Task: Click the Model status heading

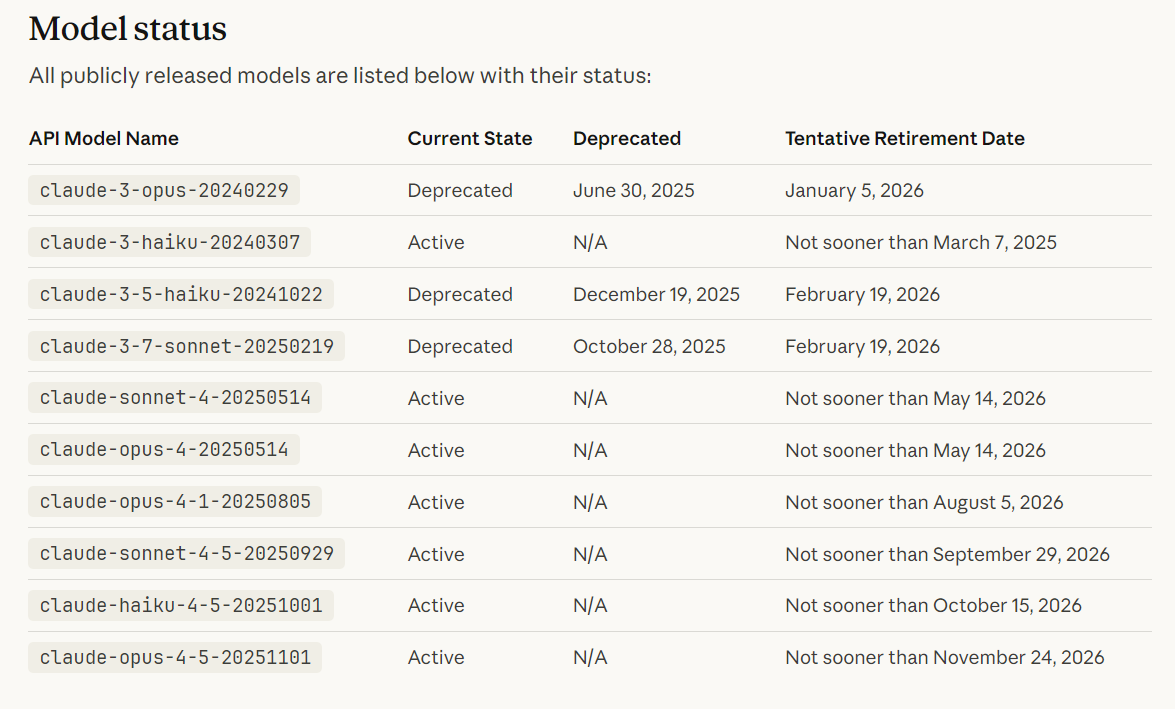Action: tap(128, 29)
